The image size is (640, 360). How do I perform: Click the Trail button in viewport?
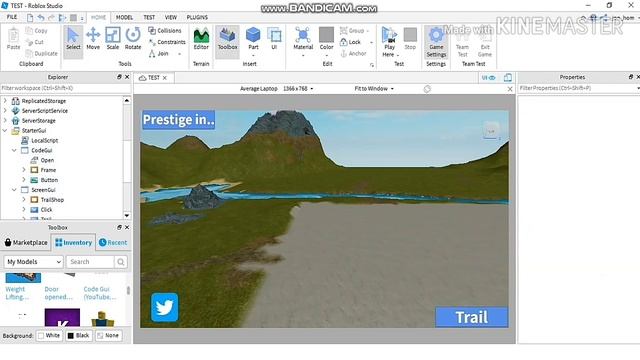pyautogui.click(x=471, y=317)
